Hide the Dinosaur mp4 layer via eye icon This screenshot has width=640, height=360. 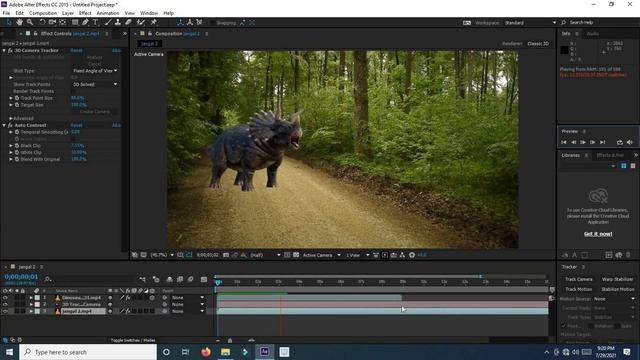tap(5, 298)
